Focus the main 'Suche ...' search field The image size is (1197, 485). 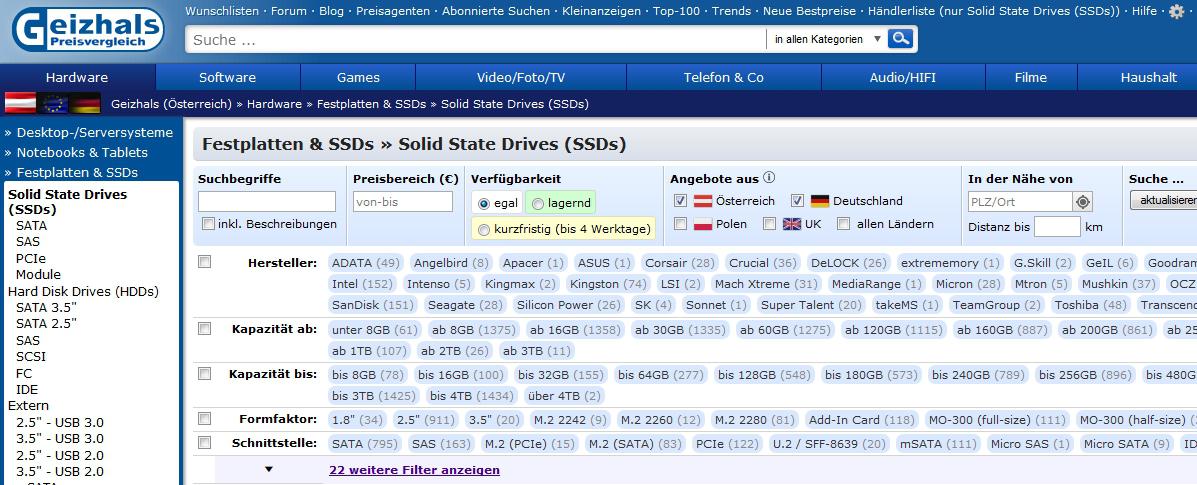[476, 40]
